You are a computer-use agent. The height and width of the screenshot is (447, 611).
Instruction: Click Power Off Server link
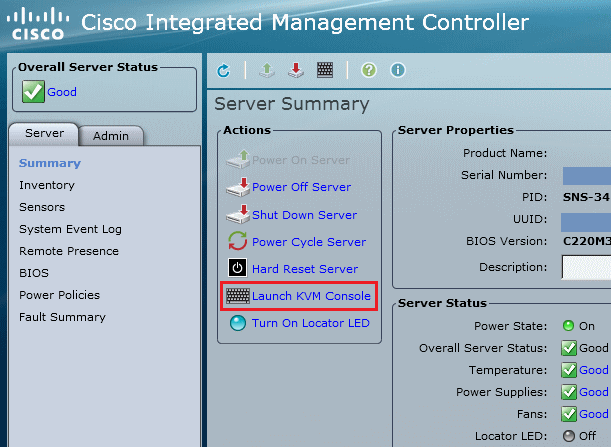(301, 187)
